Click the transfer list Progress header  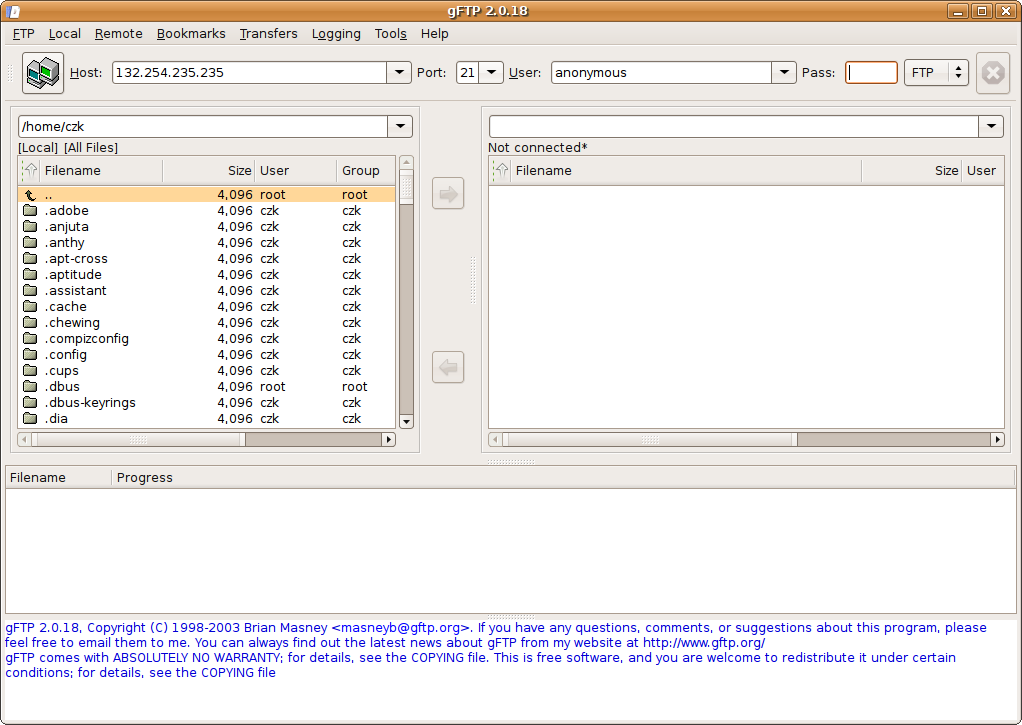point(564,478)
